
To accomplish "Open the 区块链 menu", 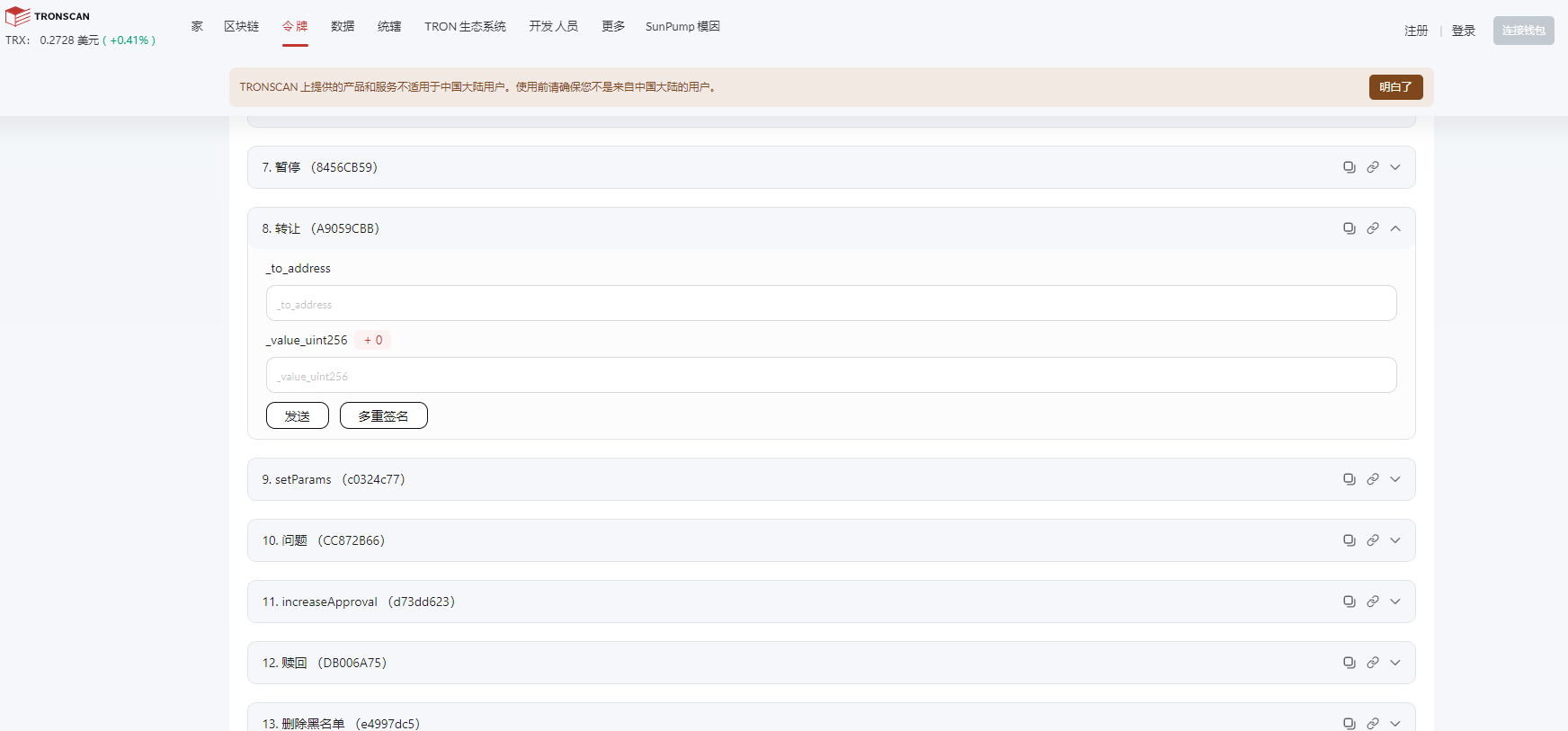I will click(241, 26).
